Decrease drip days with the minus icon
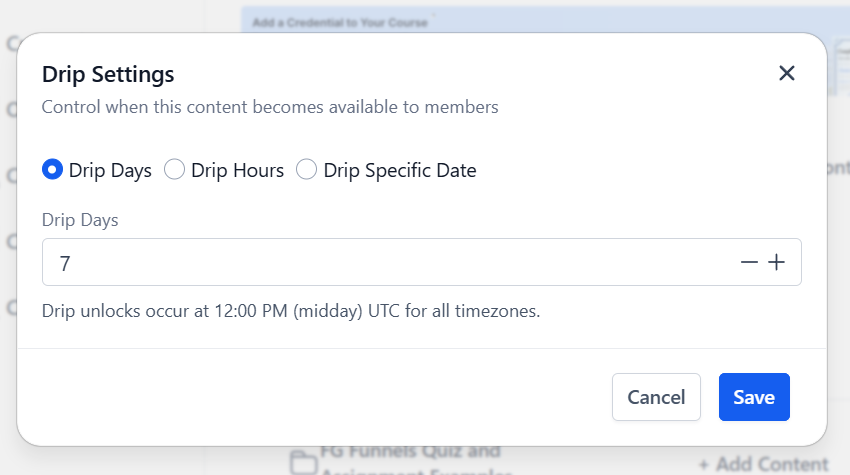 point(749,262)
